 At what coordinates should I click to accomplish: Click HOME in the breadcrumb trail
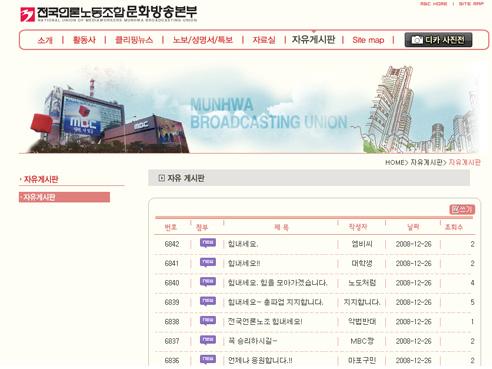(x=395, y=162)
